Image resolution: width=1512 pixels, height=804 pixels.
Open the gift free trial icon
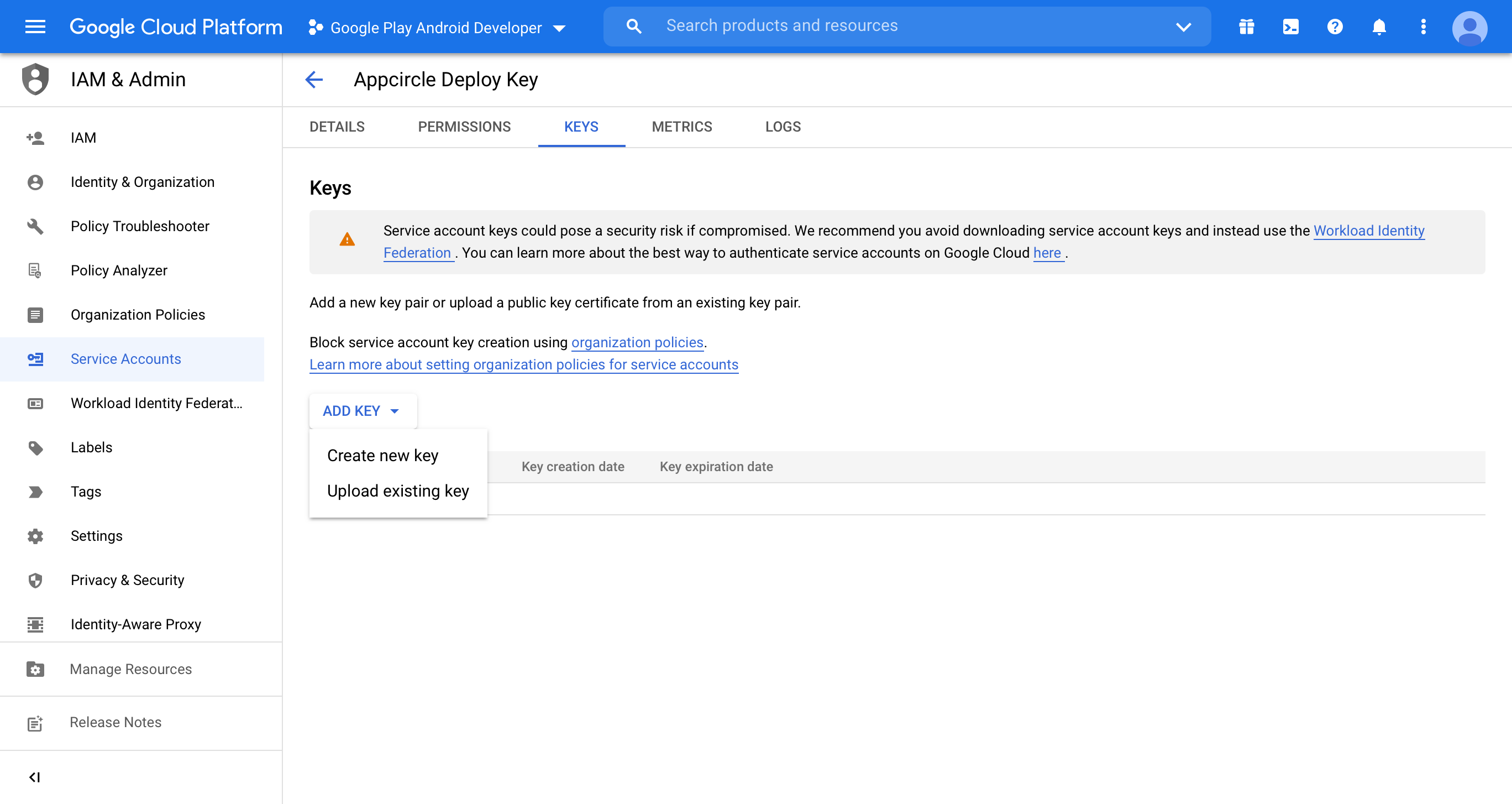click(x=1246, y=27)
